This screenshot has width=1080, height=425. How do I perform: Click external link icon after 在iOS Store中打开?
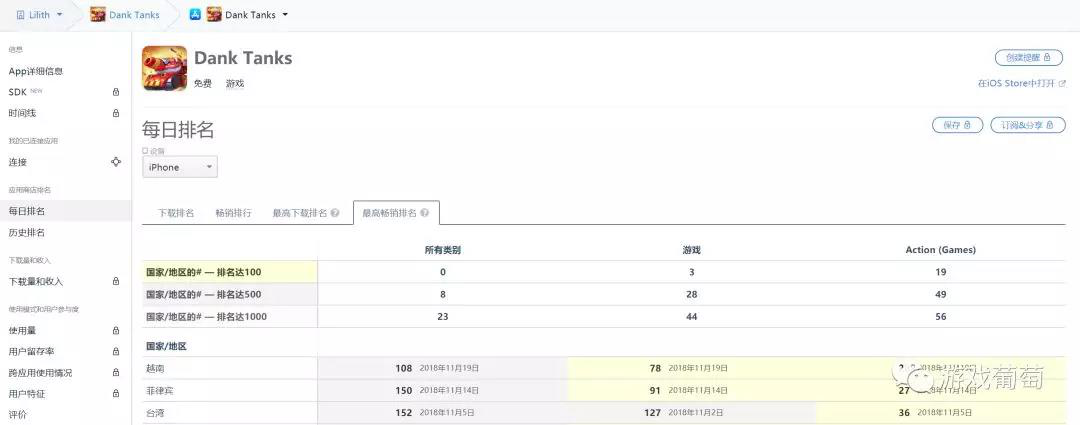(1061, 84)
